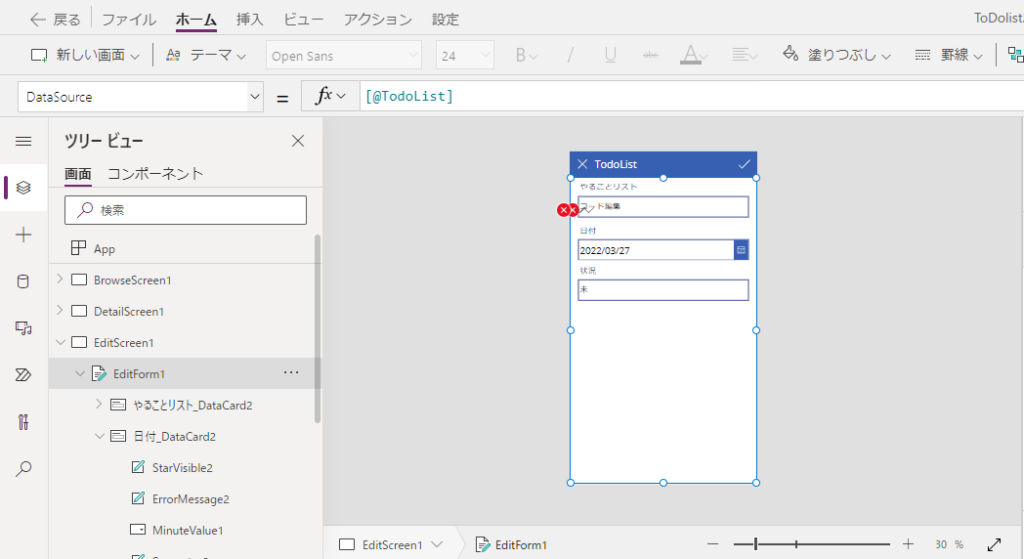Viewport: 1024px width, 559px height.
Task: Collapse 日付_DataCard2
Action: [99, 436]
